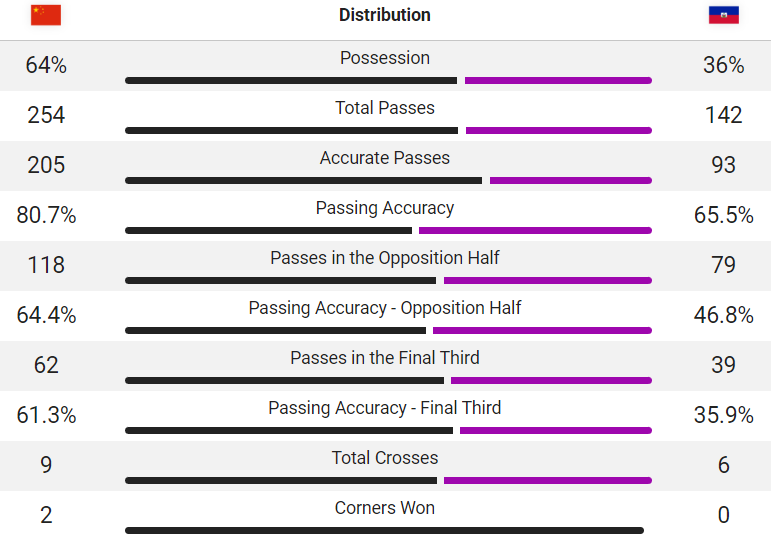Click the black Total Passes bar segment
Image resolution: width=771 pixels, height=540 pixels.
292,131
